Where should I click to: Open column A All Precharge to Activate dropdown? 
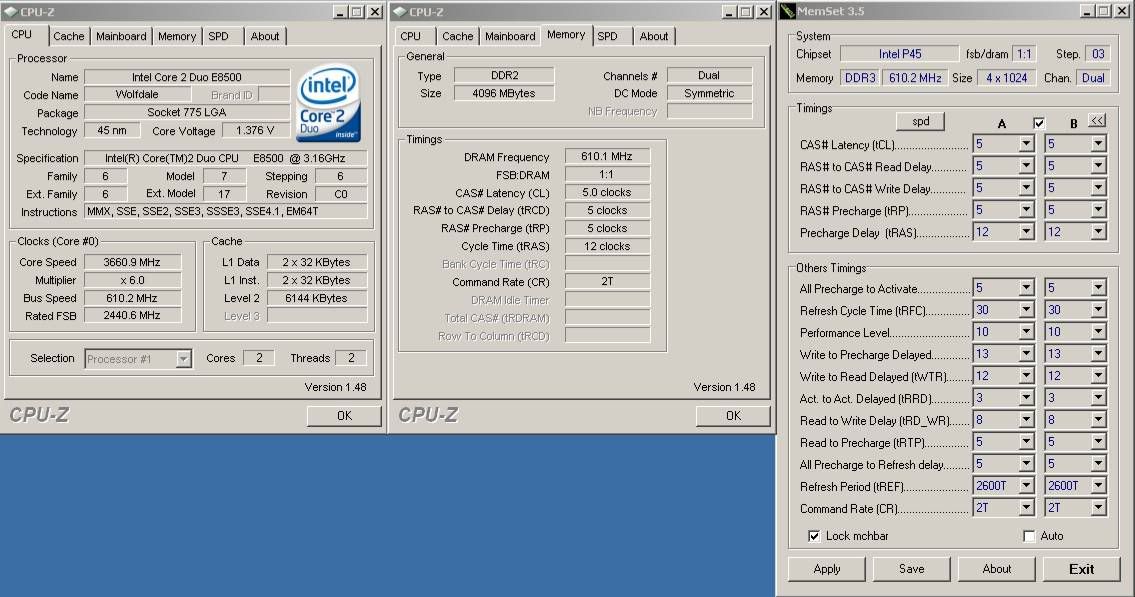pyautogui.click(x=1026, y=289)
